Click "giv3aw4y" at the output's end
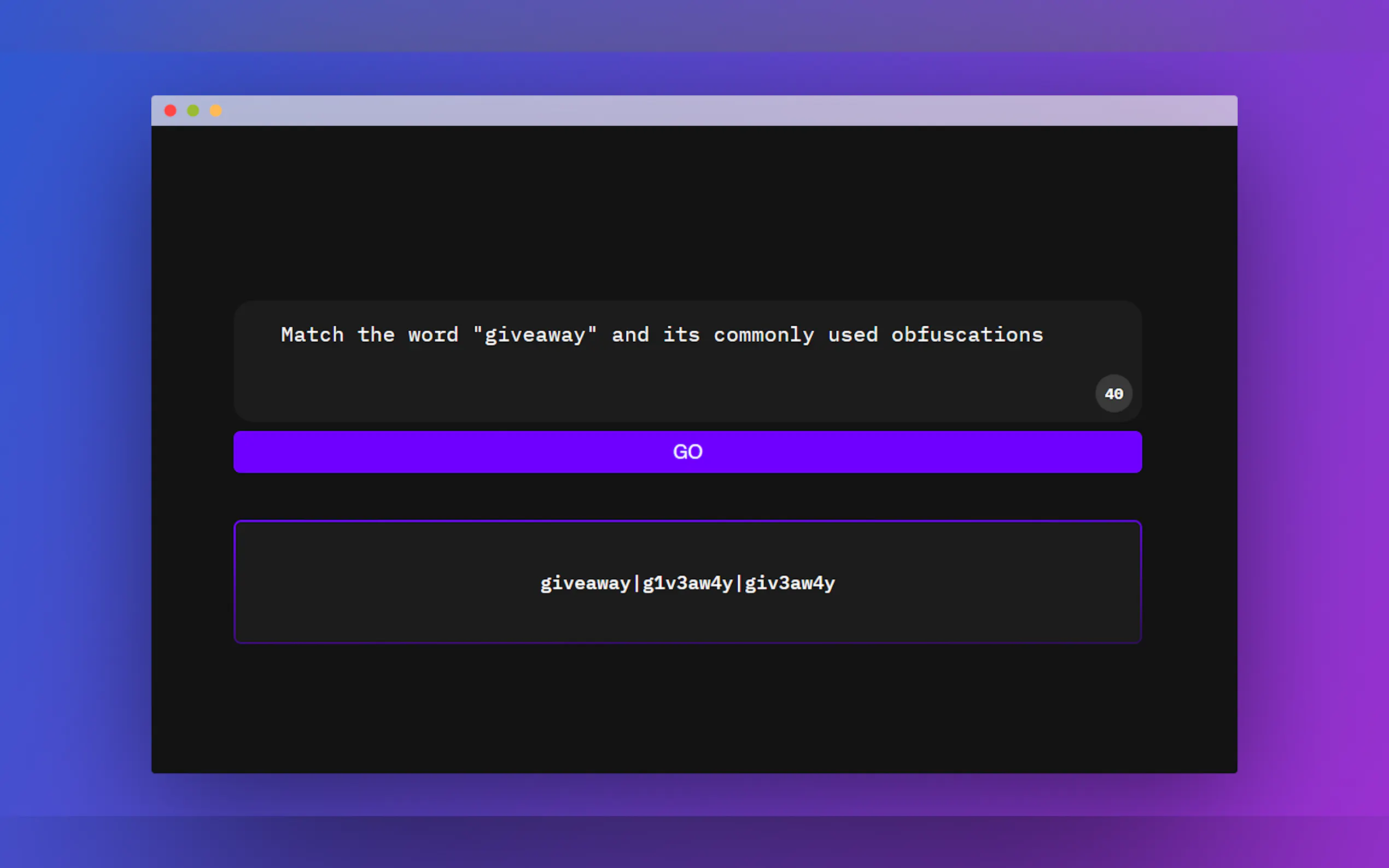The width and height of the screenshot is (1389, 868). (790, 583)
